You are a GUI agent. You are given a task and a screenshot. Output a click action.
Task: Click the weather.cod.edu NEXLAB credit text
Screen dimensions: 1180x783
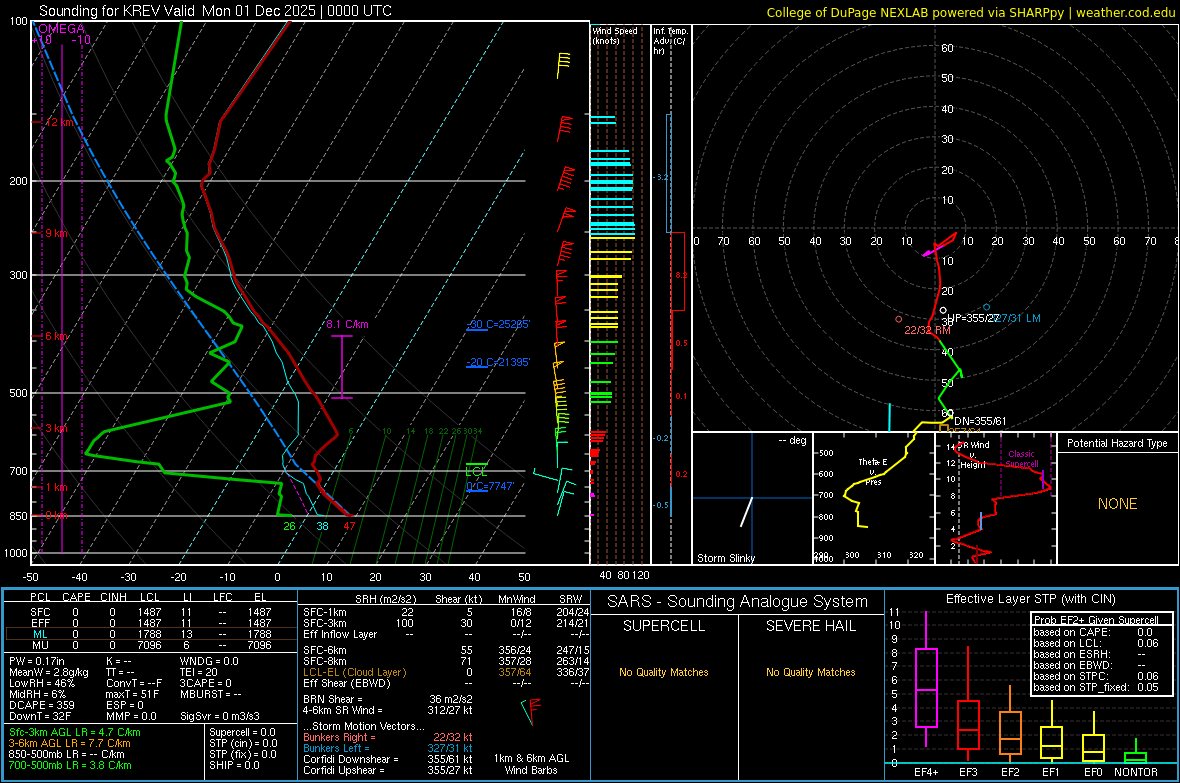click(x=970, y=12)
